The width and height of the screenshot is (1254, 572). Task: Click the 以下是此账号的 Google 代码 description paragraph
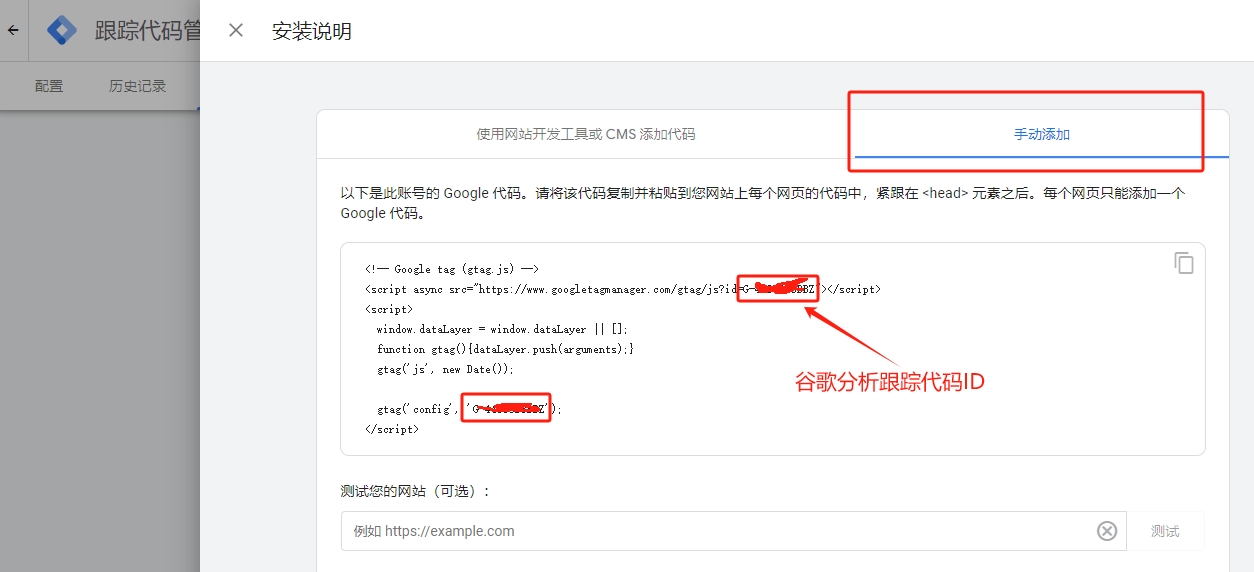762,203
